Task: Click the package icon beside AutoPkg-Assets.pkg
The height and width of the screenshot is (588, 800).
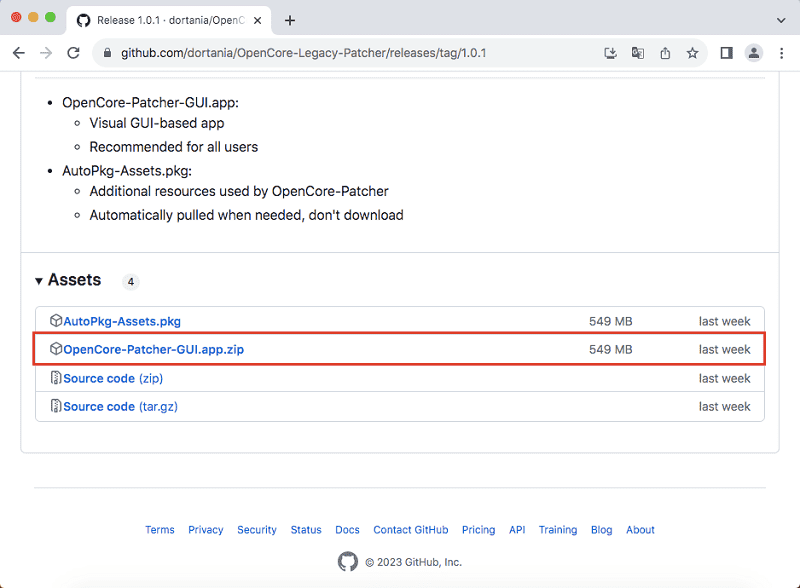Action: coord(56,321)
